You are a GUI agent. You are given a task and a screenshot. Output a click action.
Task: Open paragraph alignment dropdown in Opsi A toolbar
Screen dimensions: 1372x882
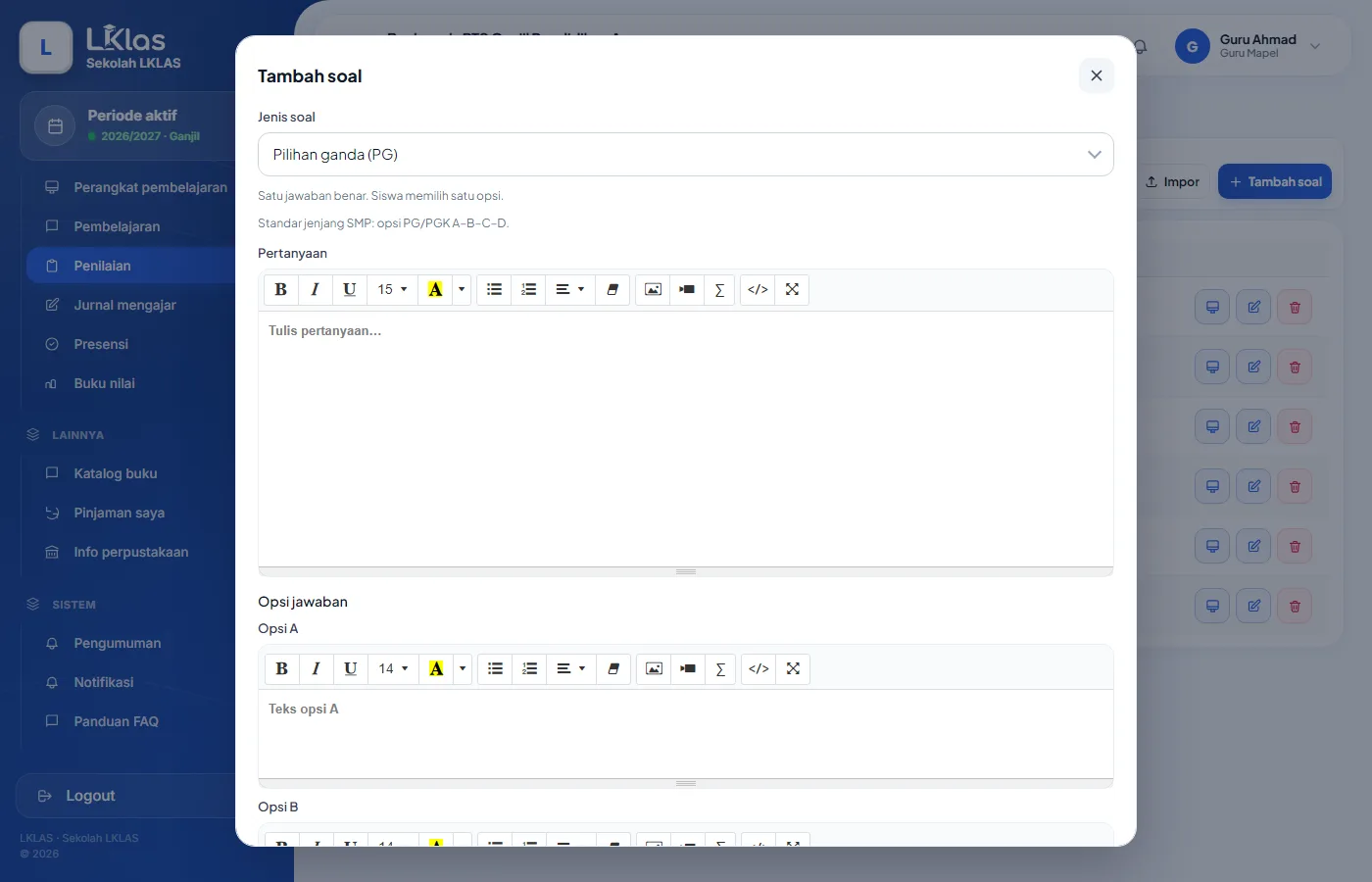pyautogui.click(x=570, y=668)
